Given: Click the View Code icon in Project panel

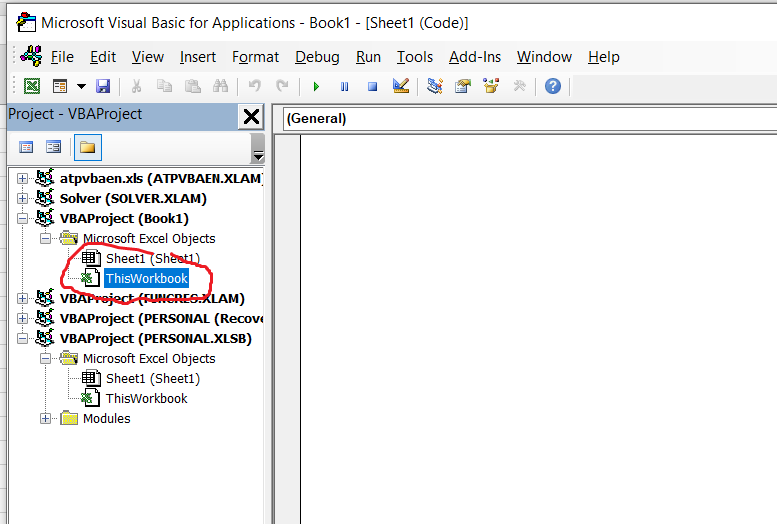Looking at the screenshot, I should [x=26, y=147].
